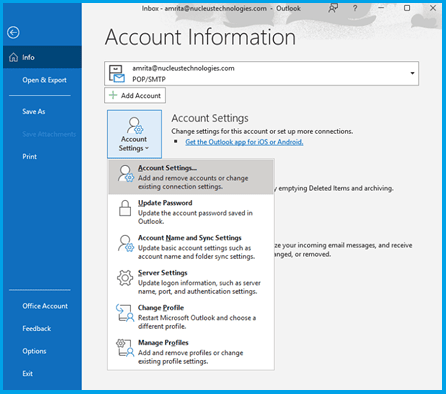Image resolution: width=446 pixels, height=394 pixels.
Task: Open Feedback in the sidebar
Action: 37,329
